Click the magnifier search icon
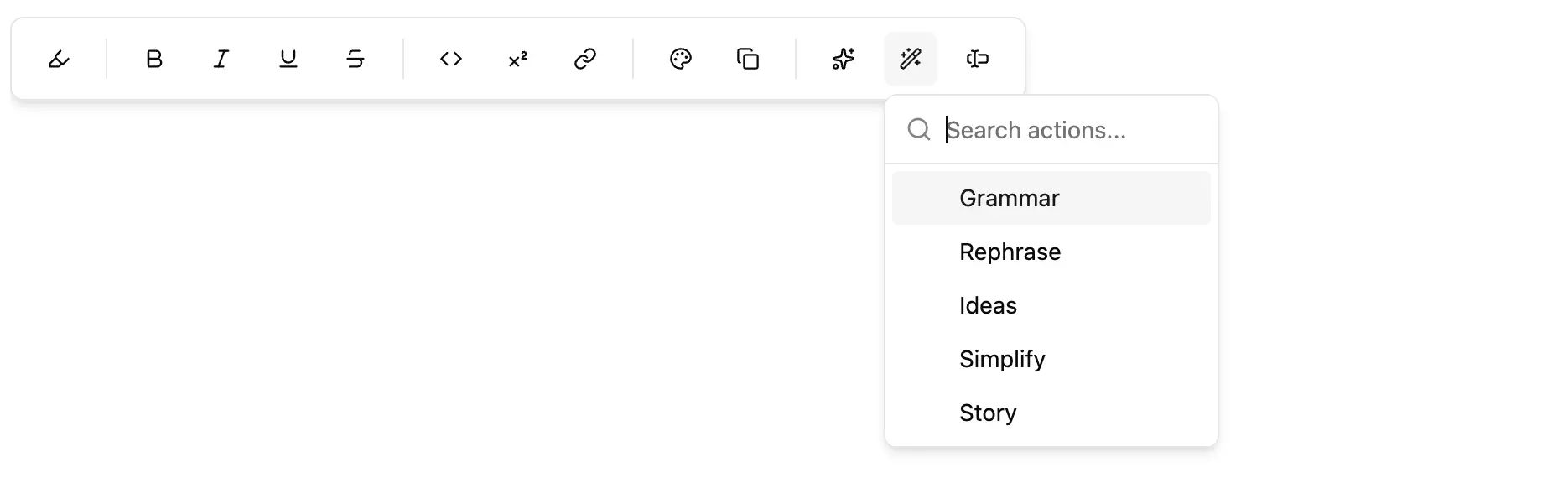The image size is (1568, 488). click(919, 129)
